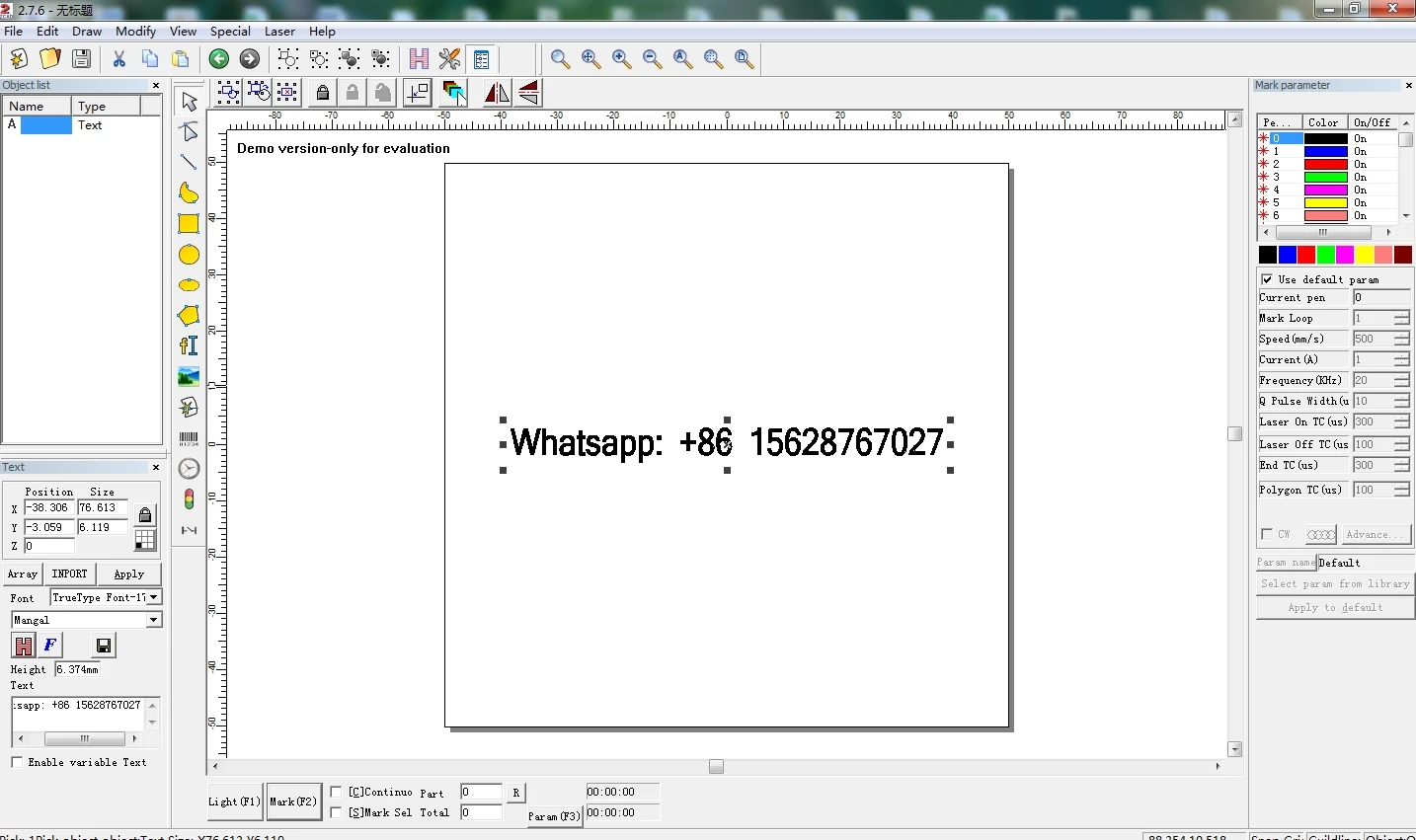
Task: Open the TrueType Font type dropdown
Action: [x=154, y=597]
